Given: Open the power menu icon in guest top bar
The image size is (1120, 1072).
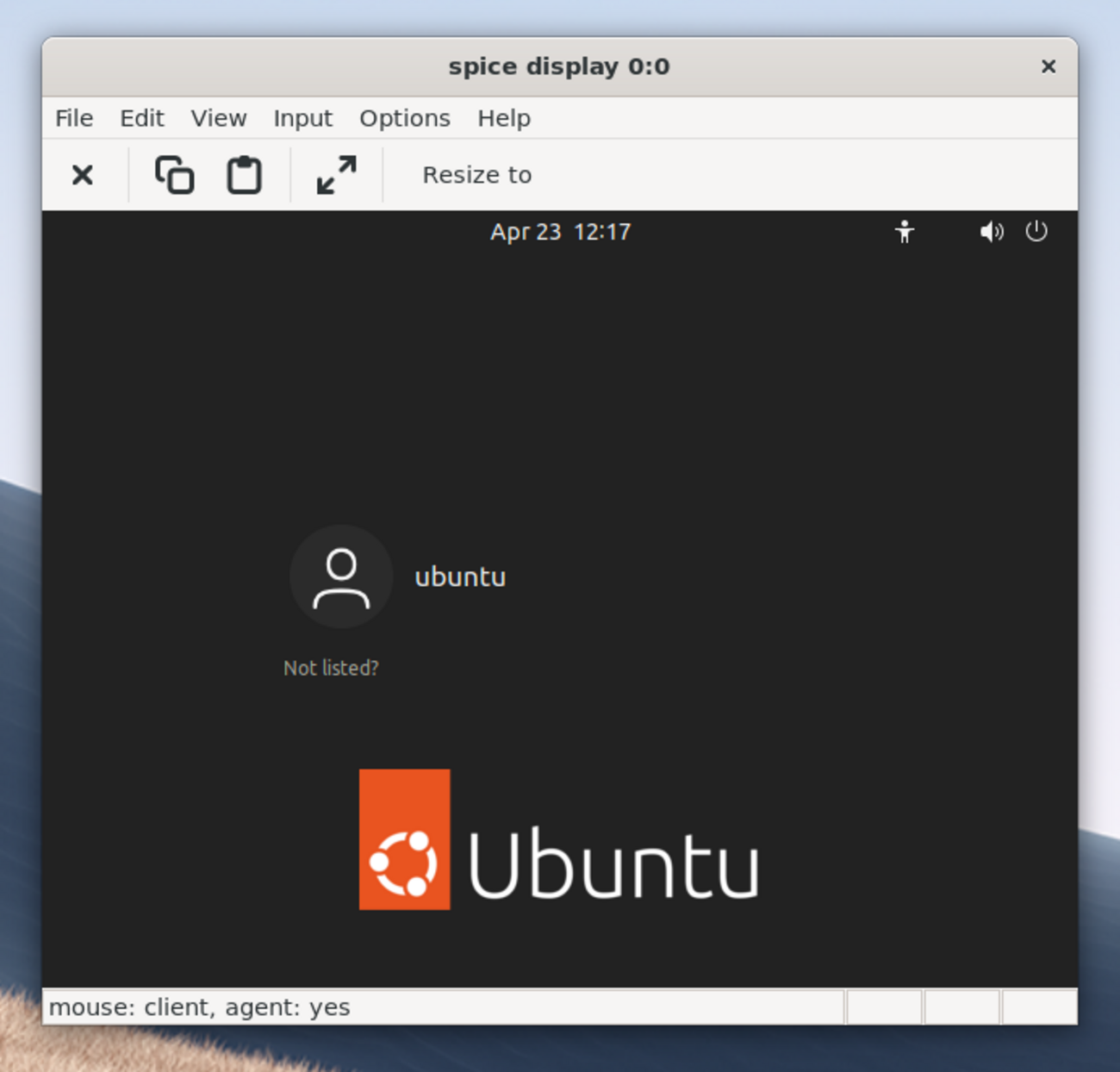Looking at the screenshot, I should pyautogui.click(x=1036, y=231).
